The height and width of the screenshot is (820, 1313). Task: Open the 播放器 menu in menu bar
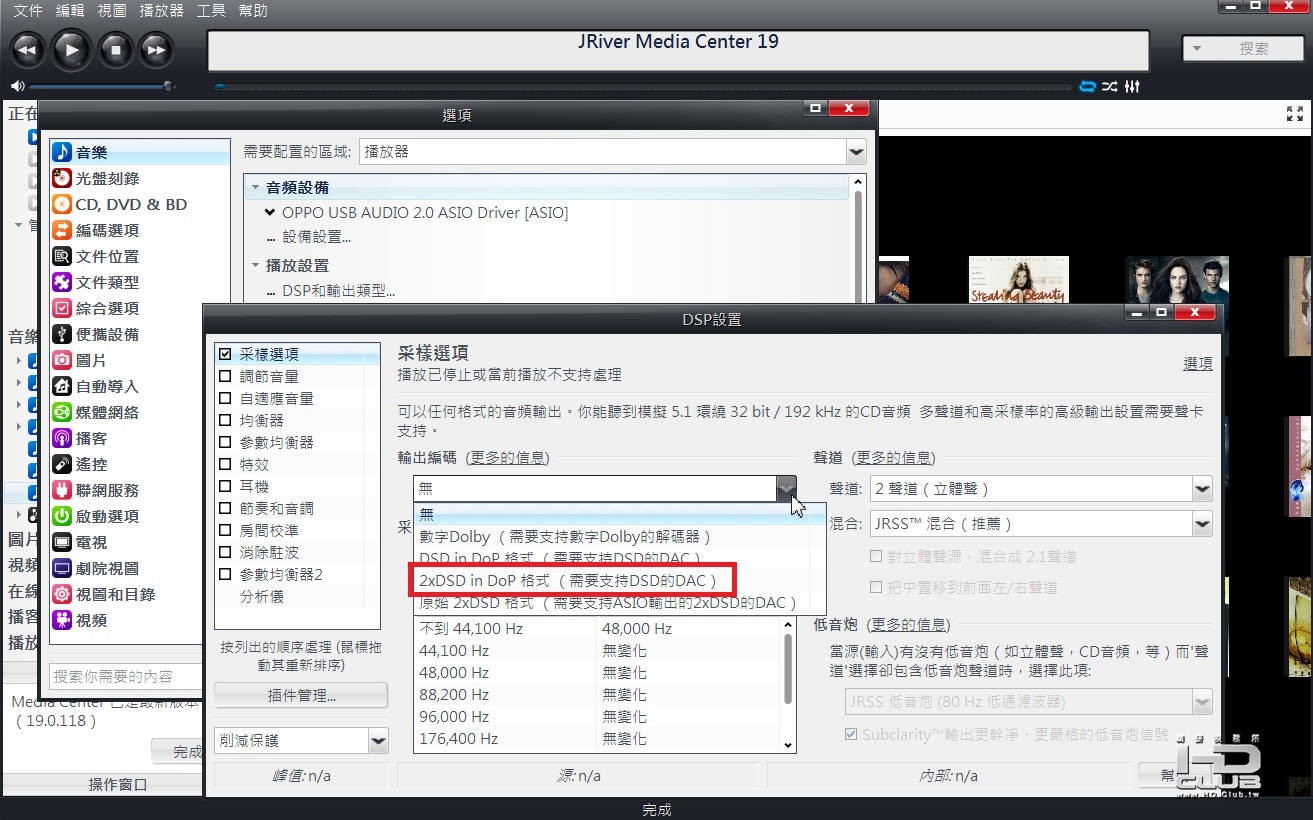tap(161, 11)
